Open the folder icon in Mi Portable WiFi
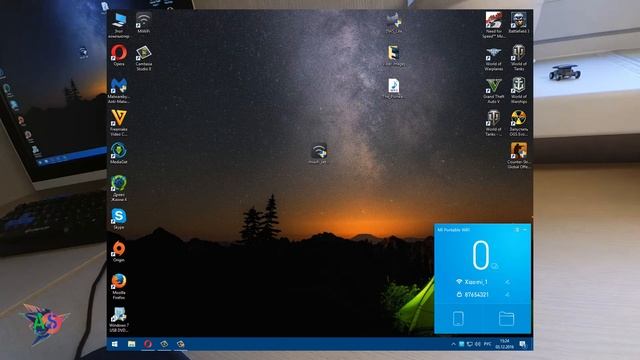Viewport: 640px width, 360px height. click(506, 318)
